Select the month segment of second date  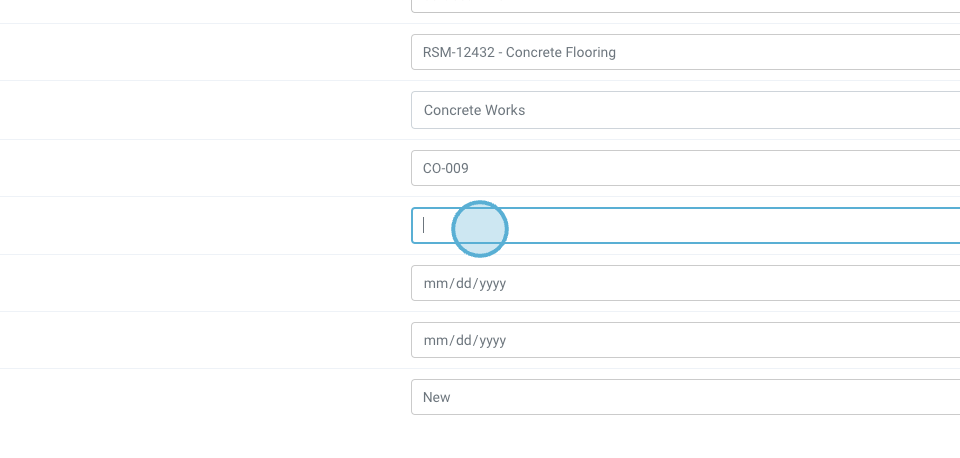tap(433, 341)
